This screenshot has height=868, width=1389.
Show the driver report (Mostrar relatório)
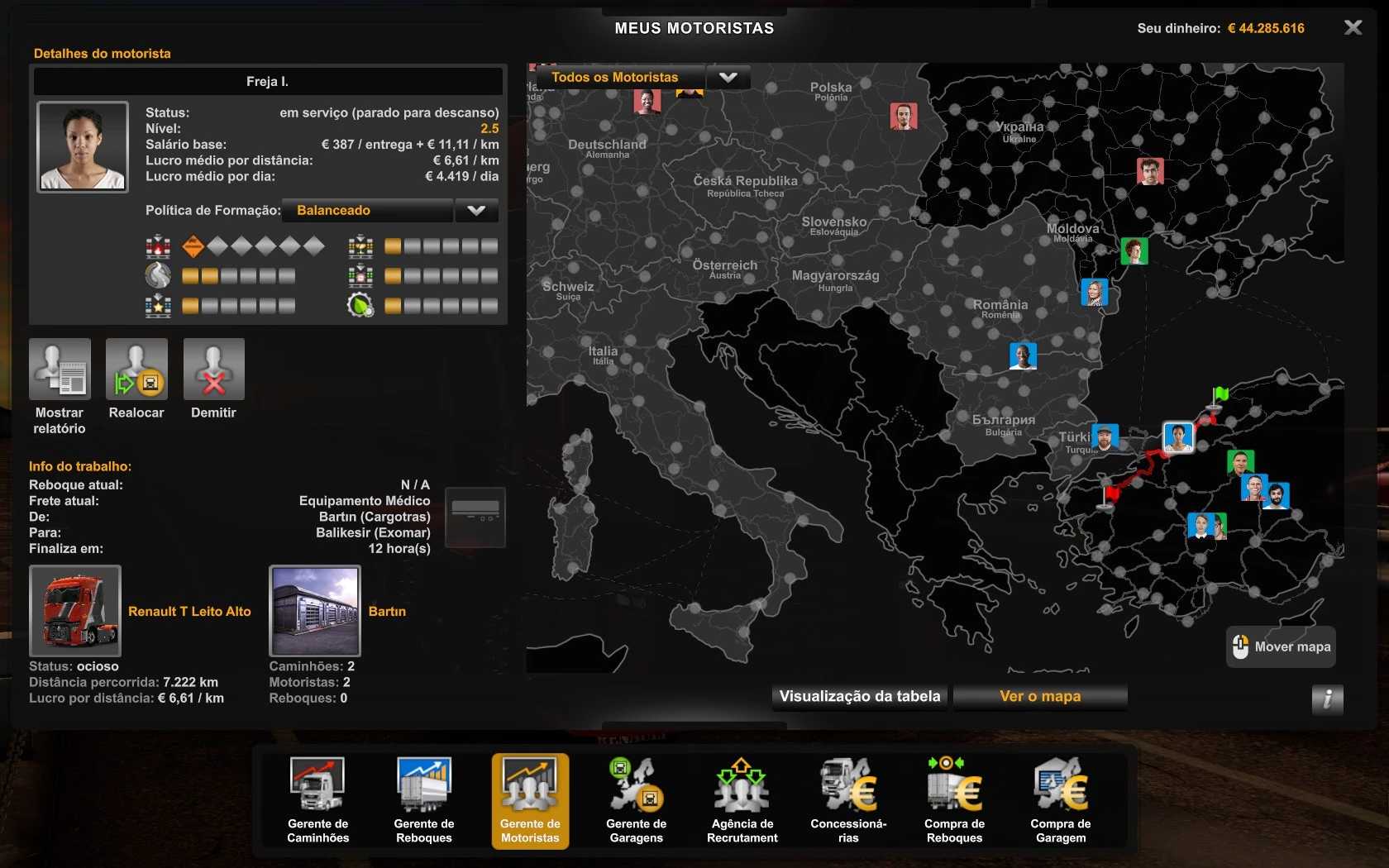(60, 370)
